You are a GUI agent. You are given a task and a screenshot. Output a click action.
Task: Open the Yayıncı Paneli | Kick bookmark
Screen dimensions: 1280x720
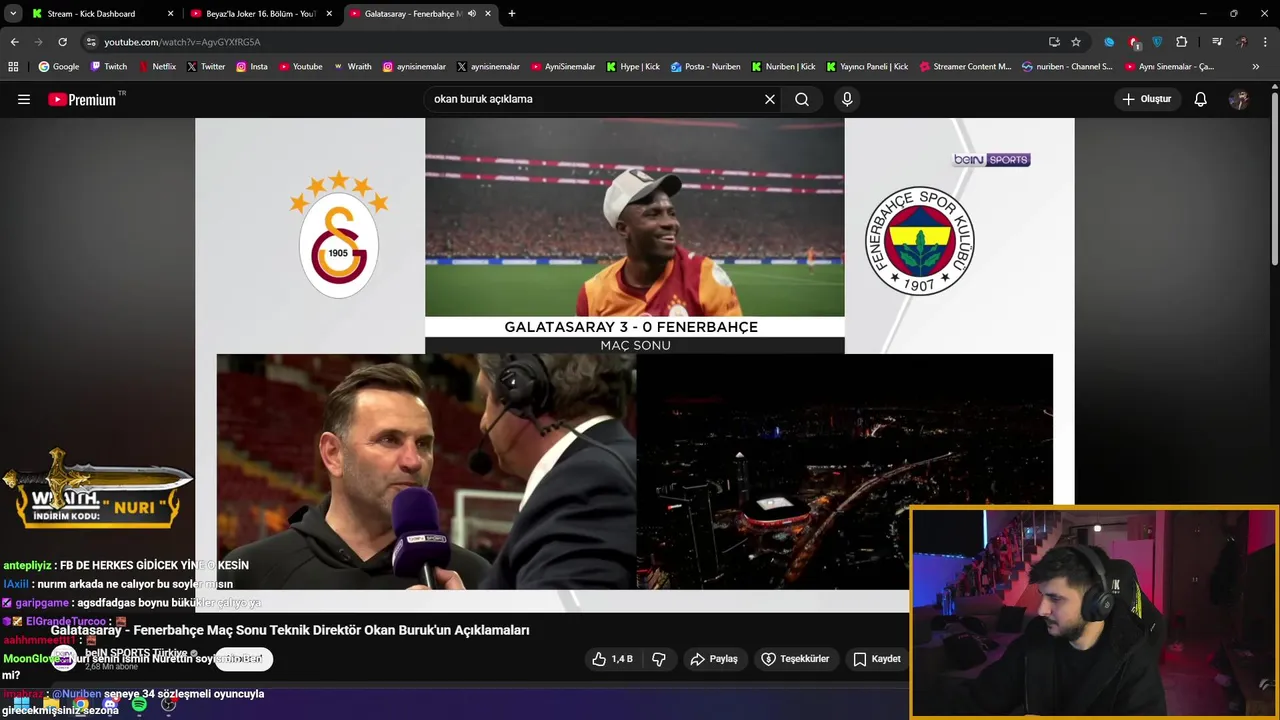pos(867,67)
